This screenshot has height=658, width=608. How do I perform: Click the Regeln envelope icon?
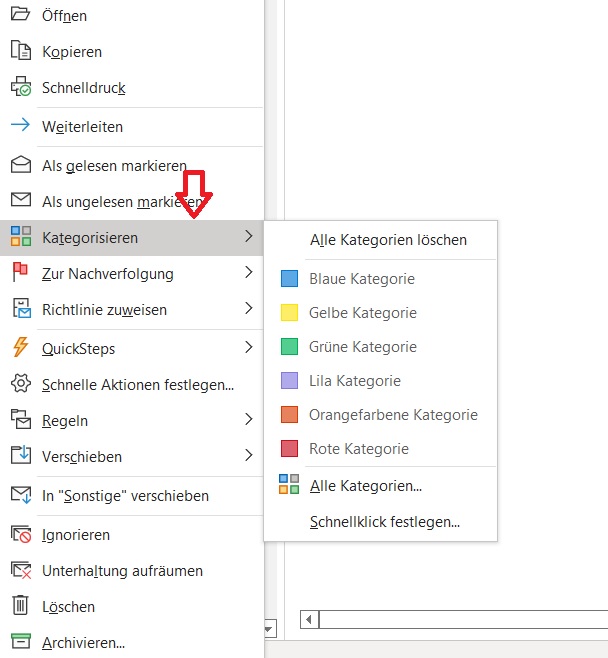tap(21, 419)
